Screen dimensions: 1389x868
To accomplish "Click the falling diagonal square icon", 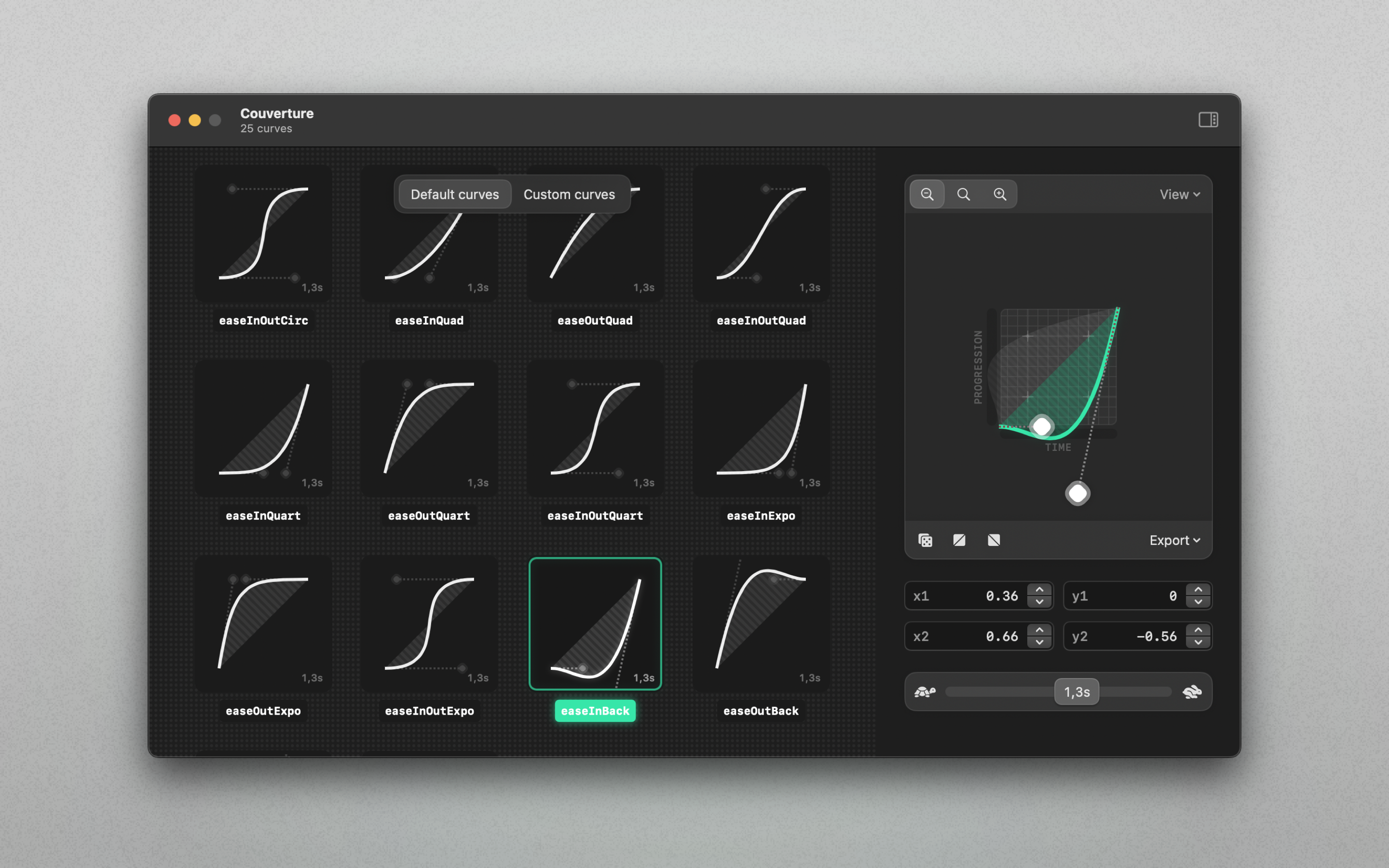I will [x=994, y=540].
